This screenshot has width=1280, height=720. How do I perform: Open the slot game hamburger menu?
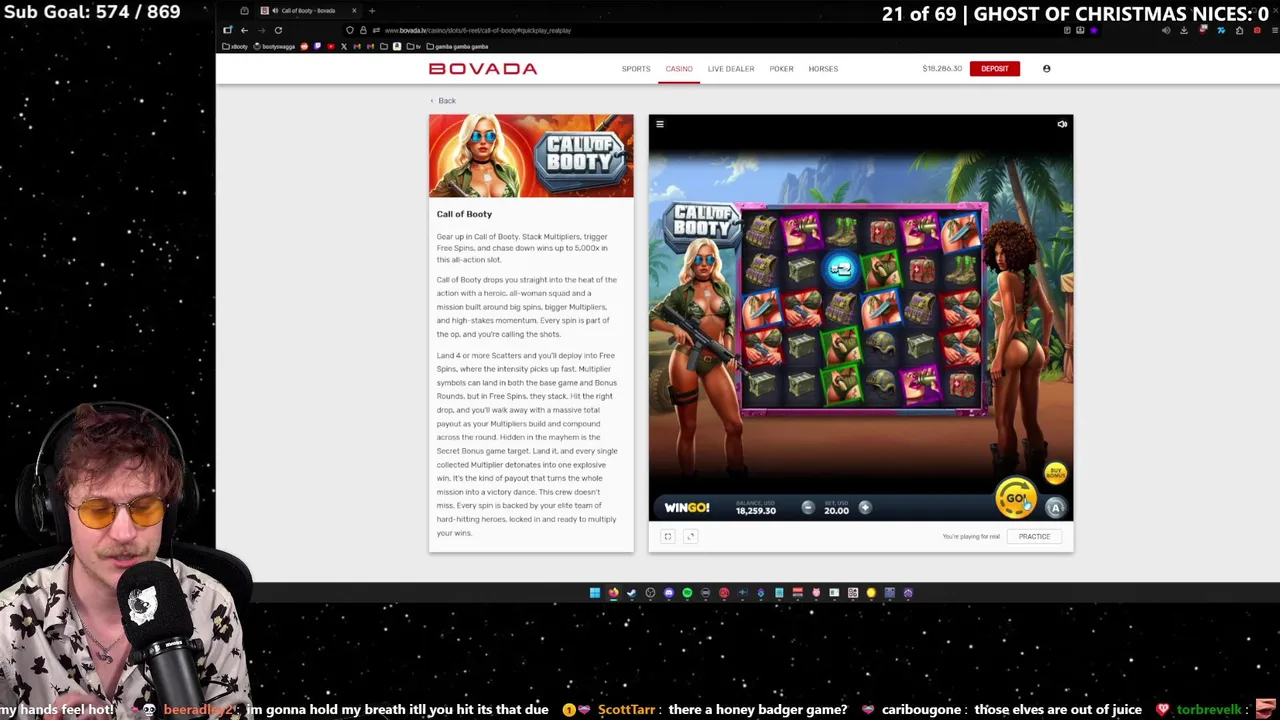point(660,124)
